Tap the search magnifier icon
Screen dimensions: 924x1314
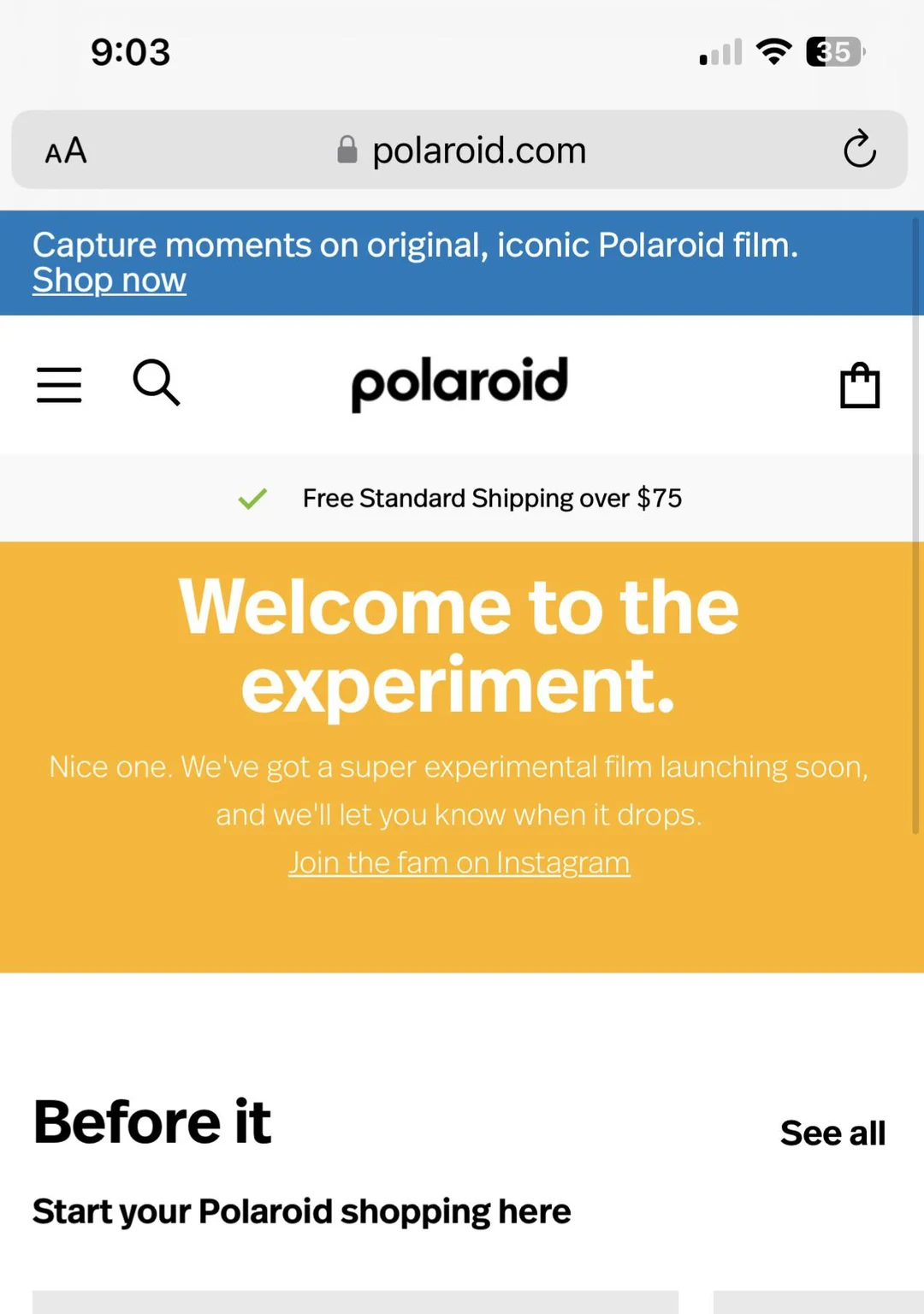(x=157, y=384)
